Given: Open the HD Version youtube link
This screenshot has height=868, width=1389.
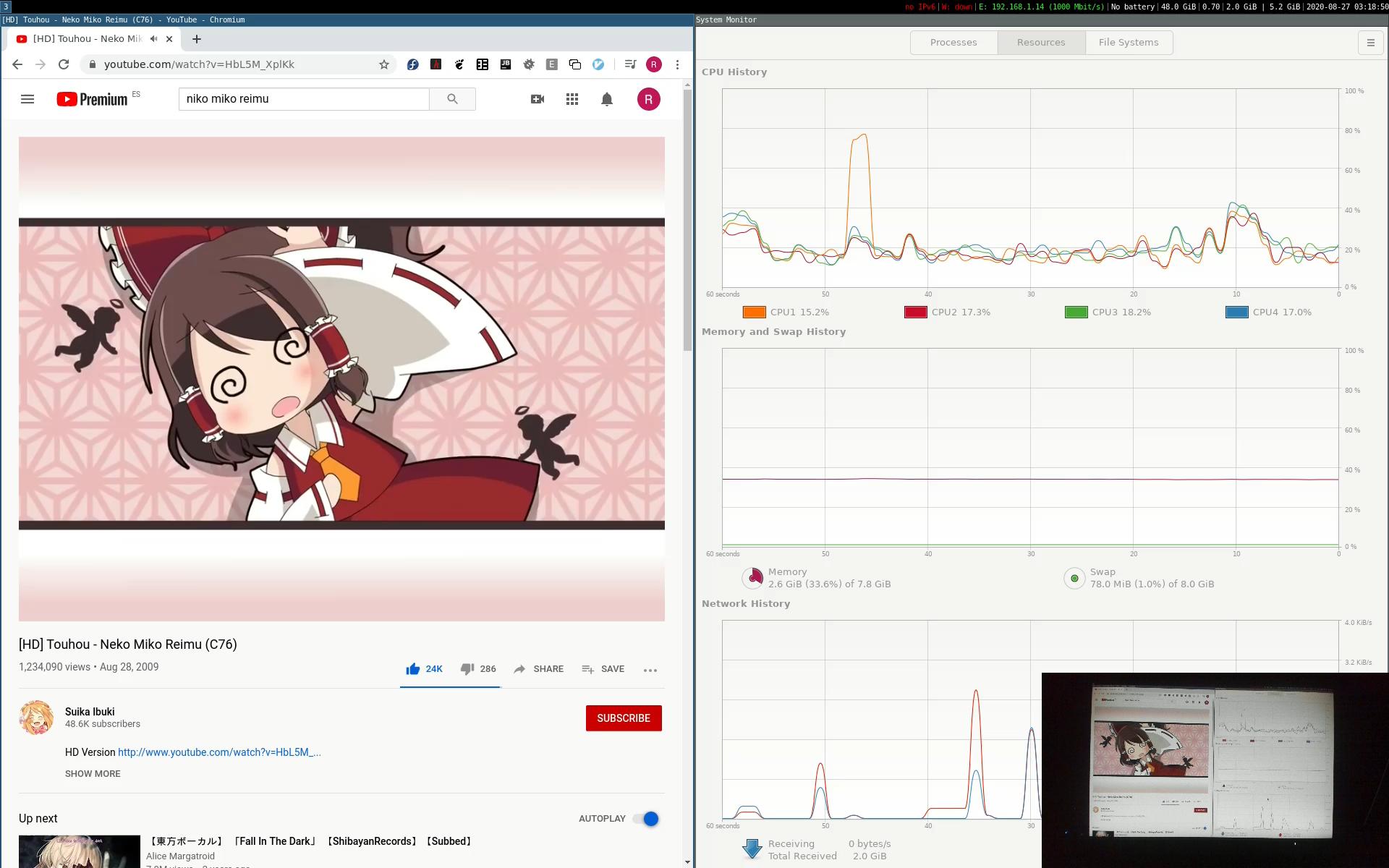Looking at the screenshot, I should (219, 752).
